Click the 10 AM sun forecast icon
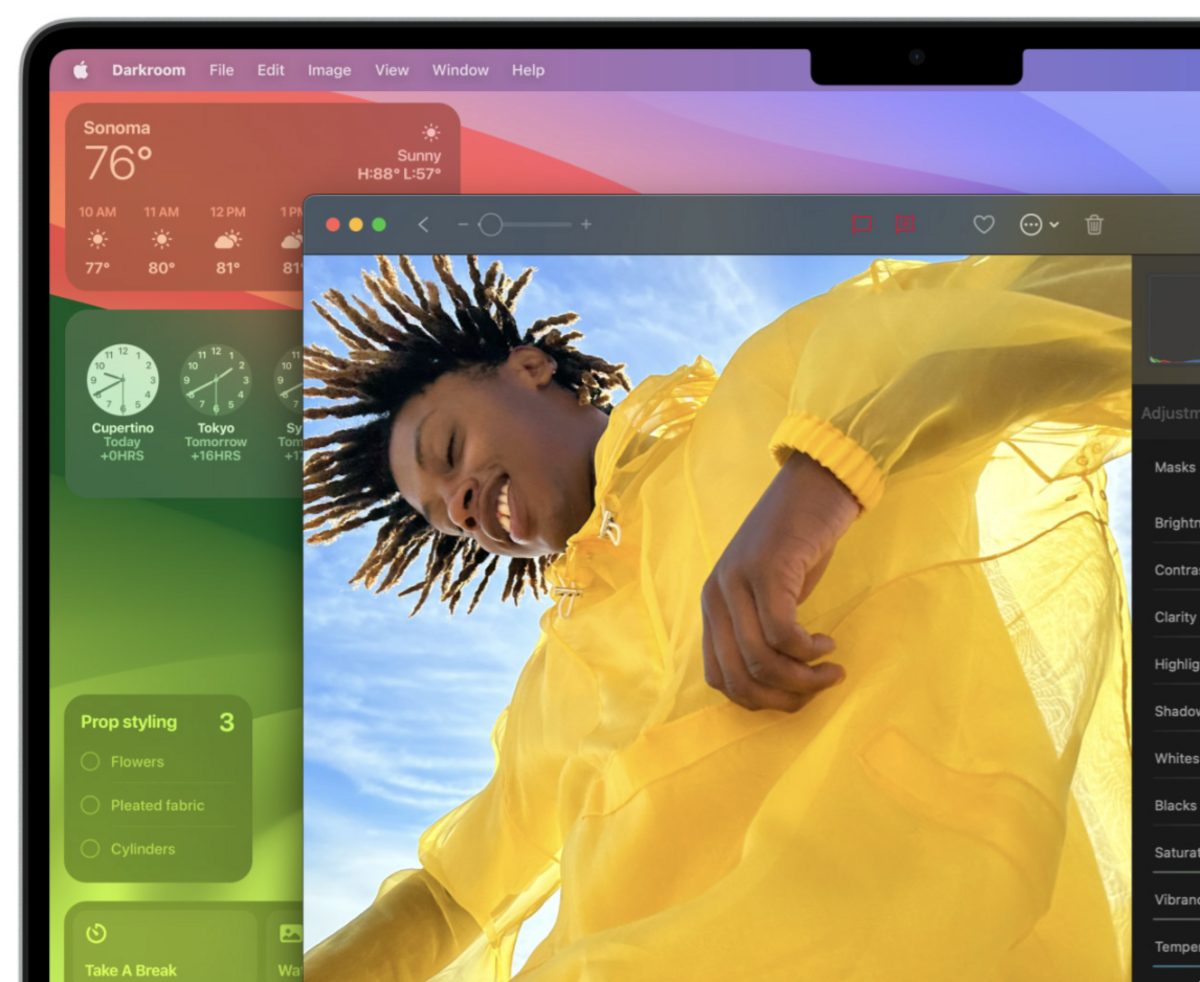Screen dimensions: 1200x982 [x=98, y=239]
